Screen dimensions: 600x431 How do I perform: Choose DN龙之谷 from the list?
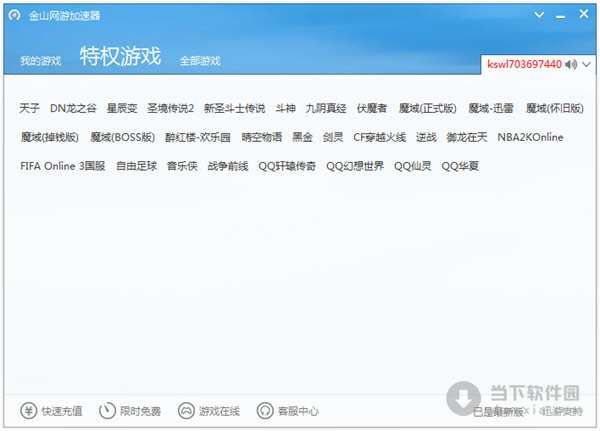[x=73, y=108]
